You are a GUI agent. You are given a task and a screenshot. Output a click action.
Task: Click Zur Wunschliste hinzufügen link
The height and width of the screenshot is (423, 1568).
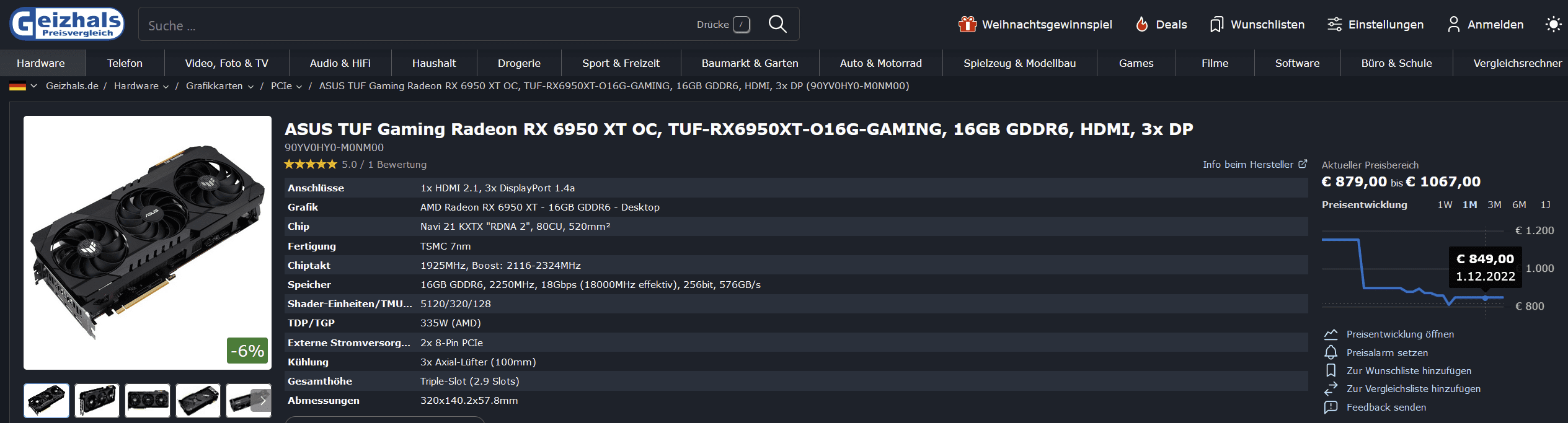1409,370
